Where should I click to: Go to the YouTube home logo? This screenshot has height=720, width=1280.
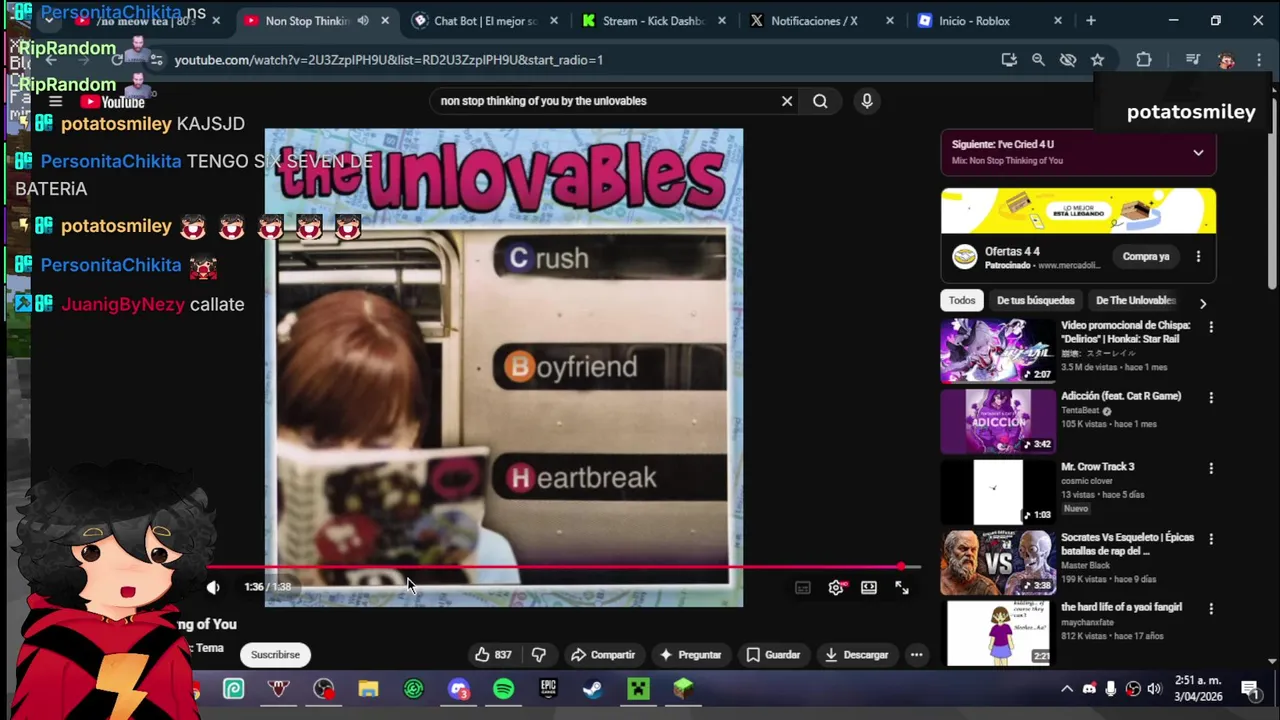click(112, 101)
